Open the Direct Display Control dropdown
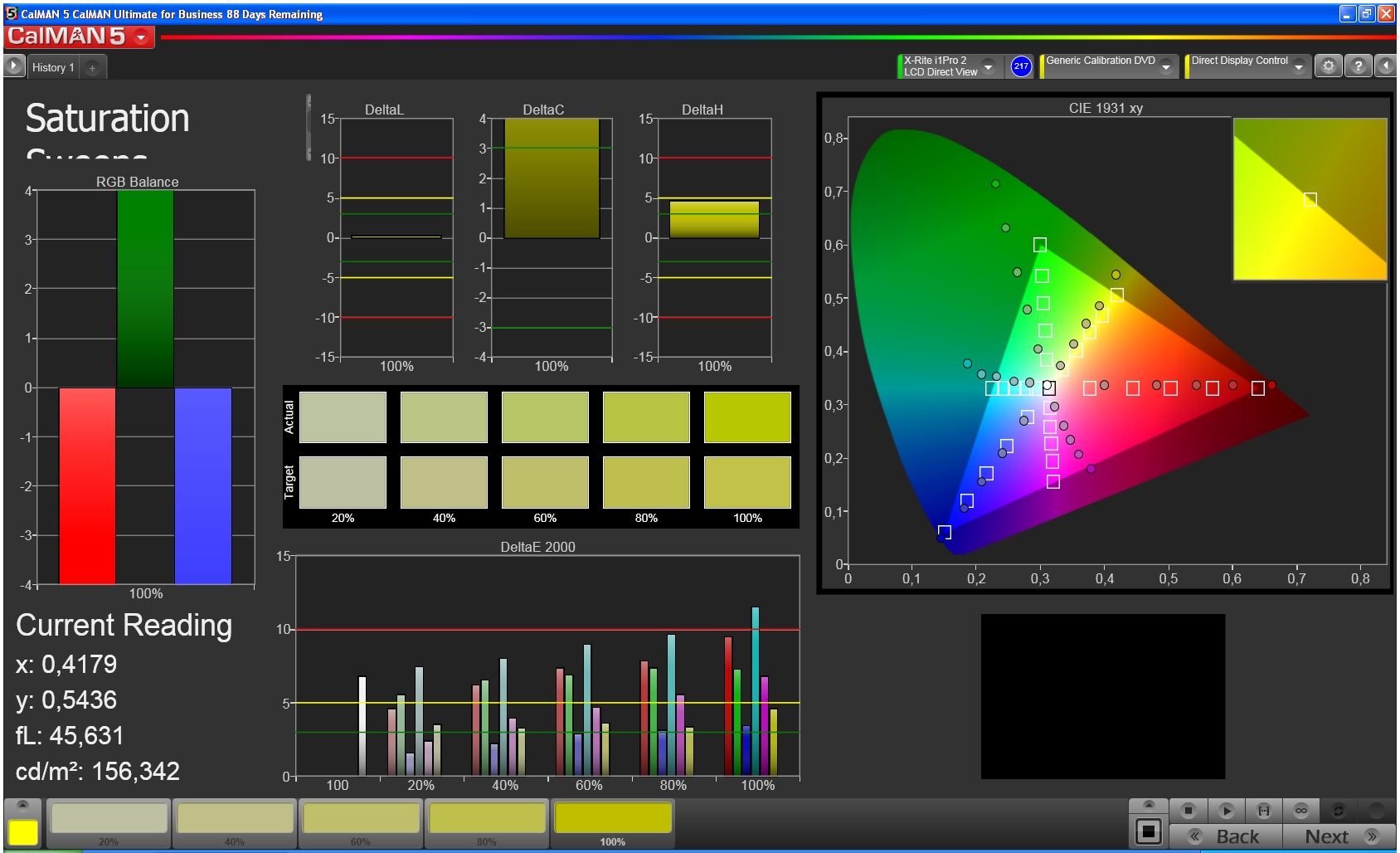The image size is (1400, 853). (1299, 66)
